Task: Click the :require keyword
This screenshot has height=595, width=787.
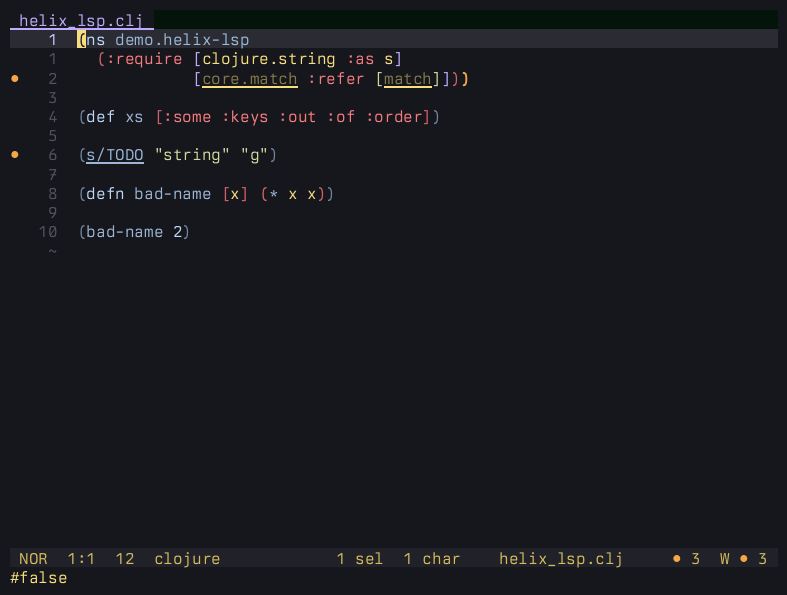Action: [144, 59]
